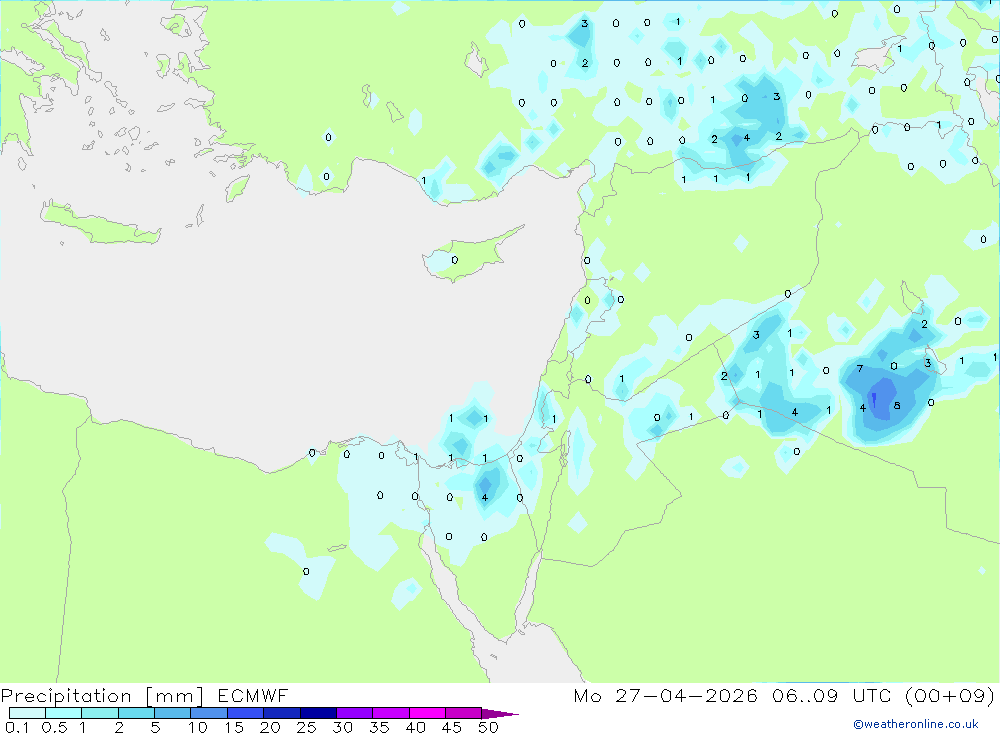Click the 45–50 mm legend swatch
Screen dimensions: 1000x733
[x=464, y=713]
